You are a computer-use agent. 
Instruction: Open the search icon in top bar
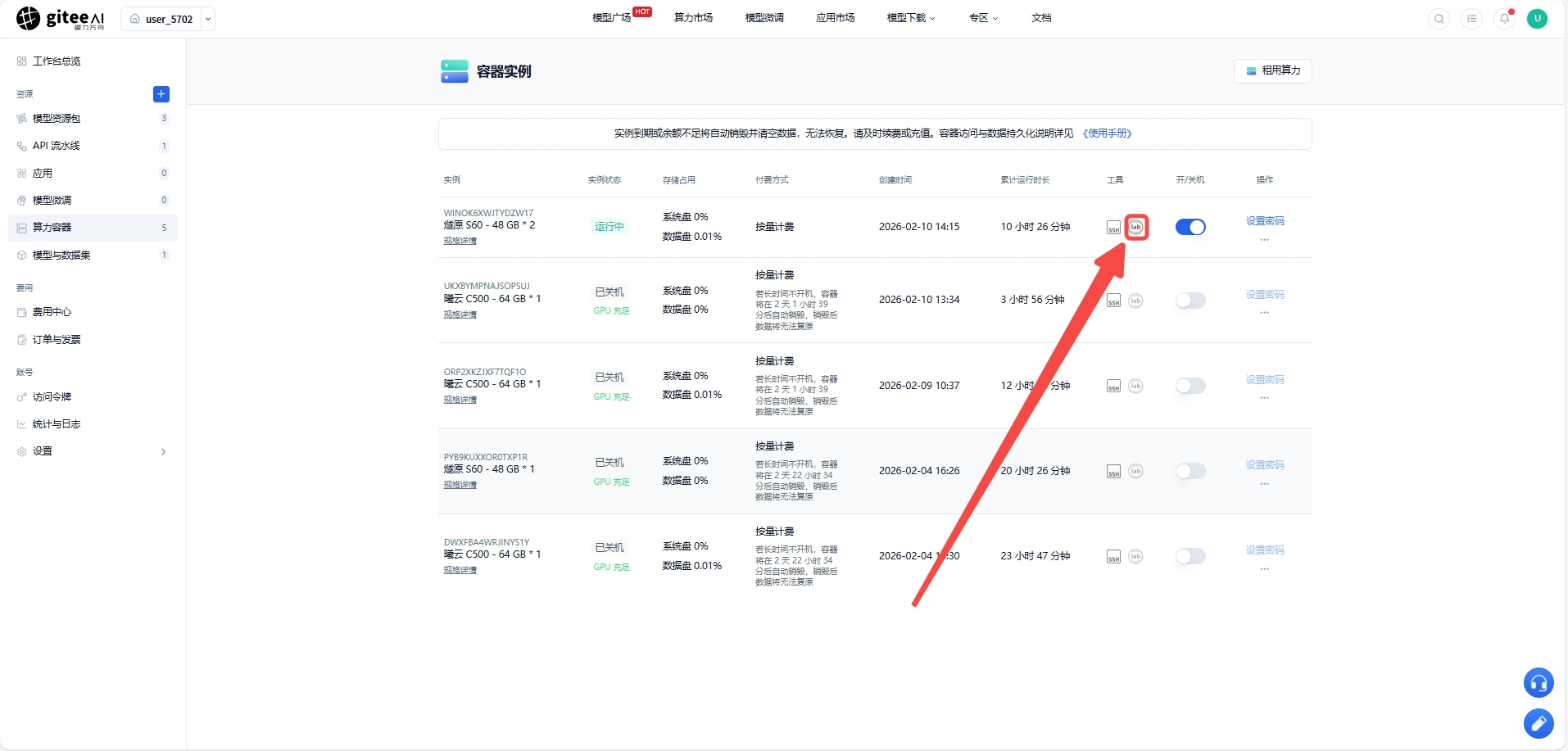(1439, 19)
